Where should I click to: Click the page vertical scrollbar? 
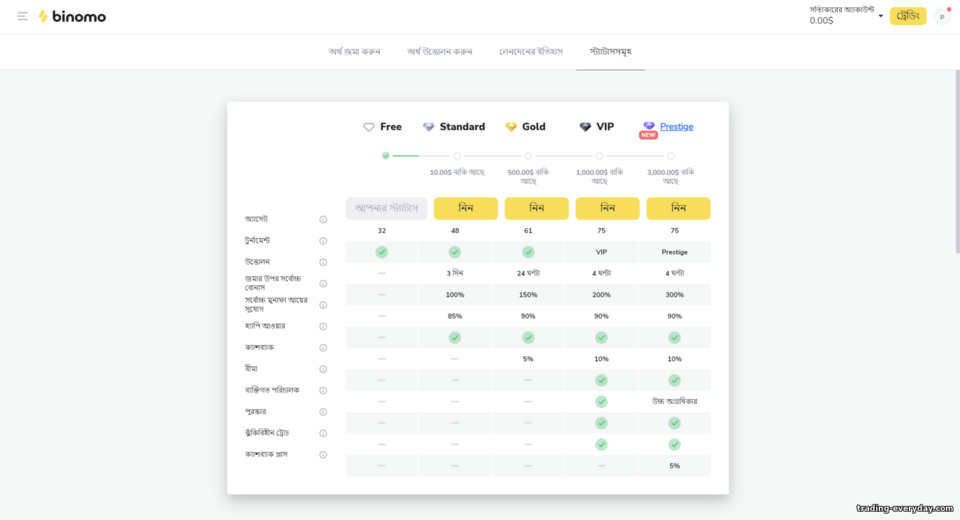point(956,162)
